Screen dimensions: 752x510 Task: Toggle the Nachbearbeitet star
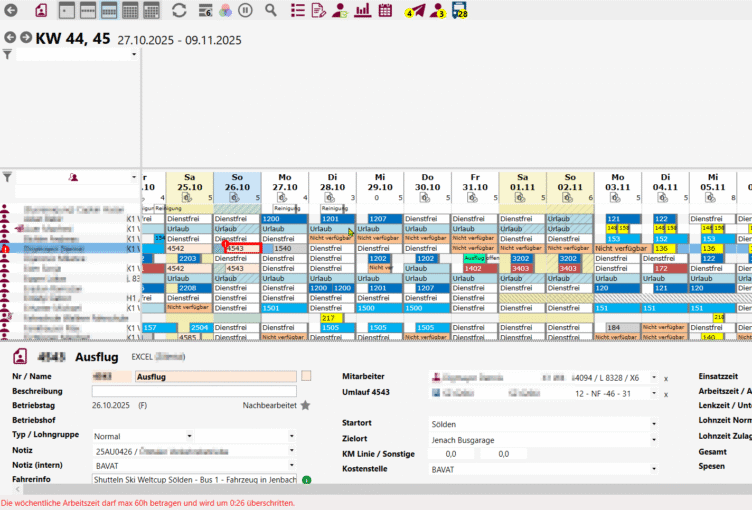(x=305, y=405)
